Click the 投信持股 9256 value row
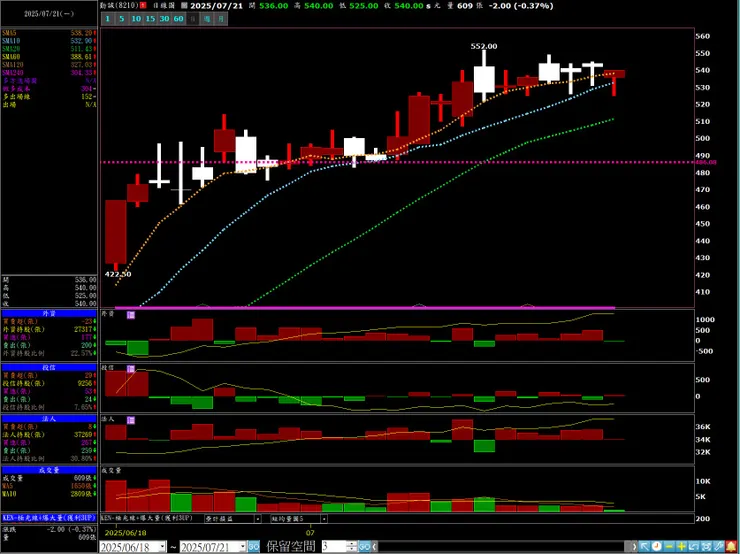This screenshot has height=554, width=740. 49,383
